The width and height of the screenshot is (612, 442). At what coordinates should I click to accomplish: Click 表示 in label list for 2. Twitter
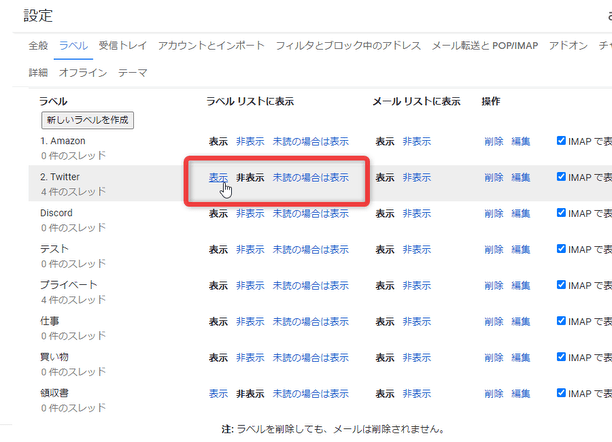[218, 178]
